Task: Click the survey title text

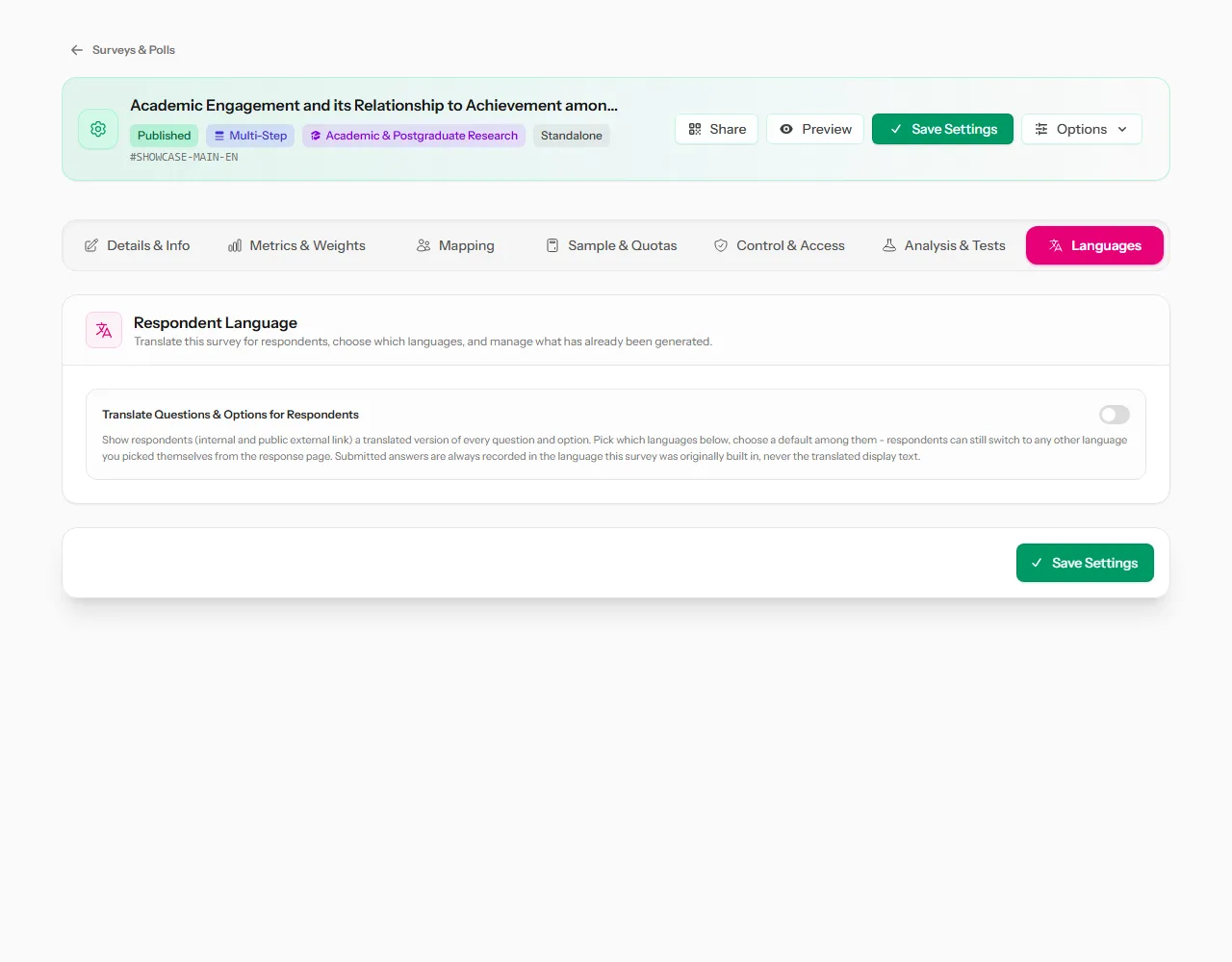Action: [x=374, y=105]
